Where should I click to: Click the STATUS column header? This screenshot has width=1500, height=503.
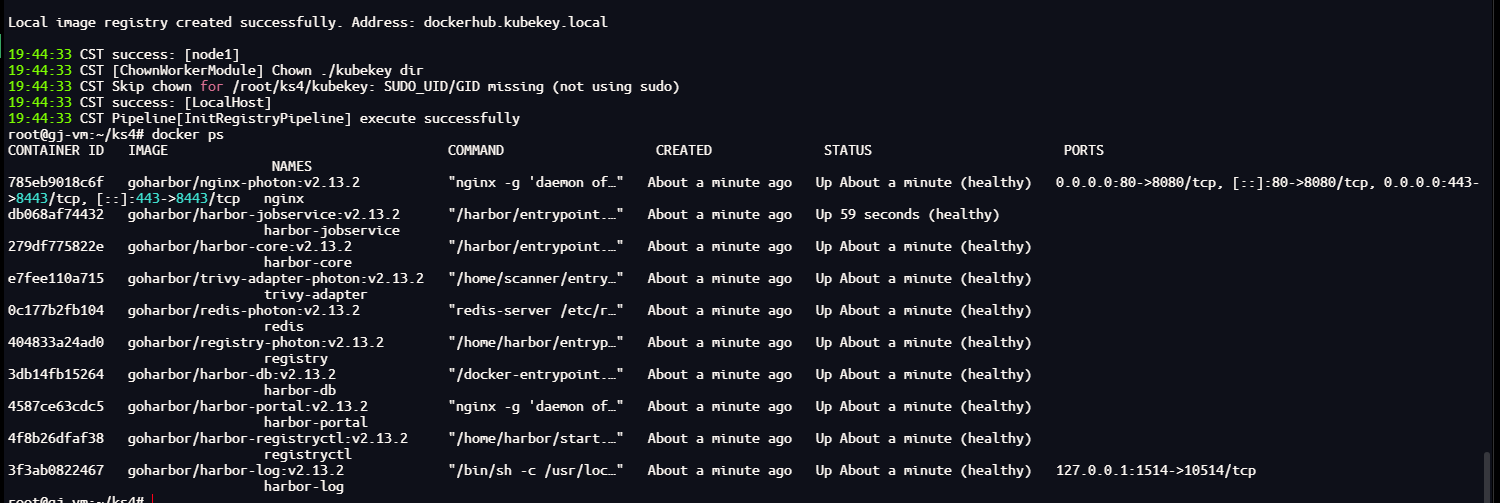tap(848, 150)
